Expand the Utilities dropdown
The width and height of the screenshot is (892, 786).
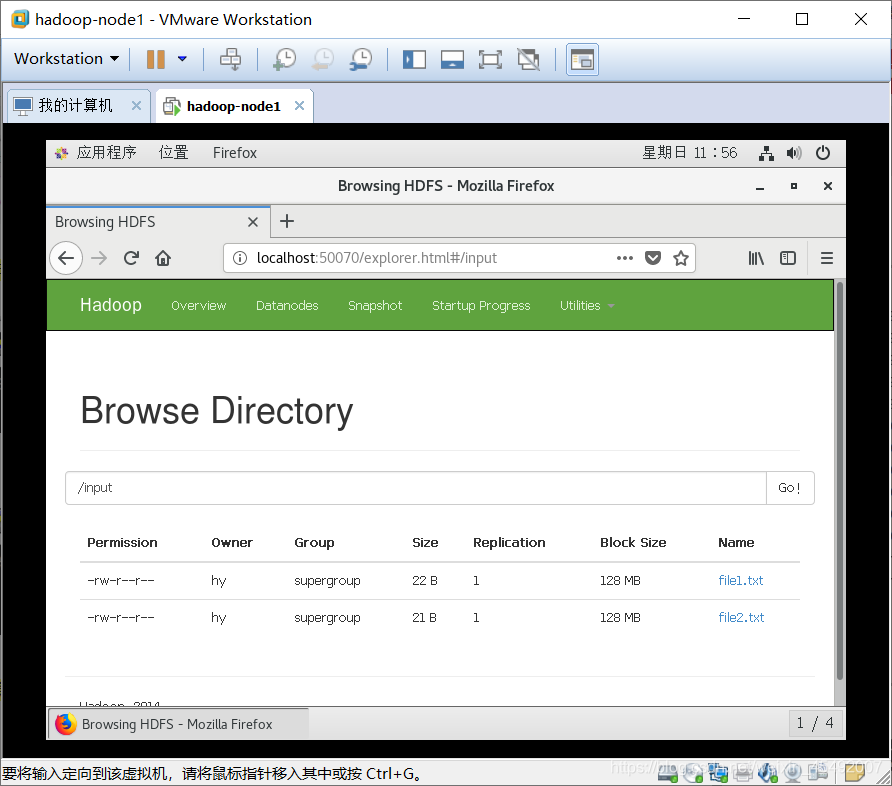coord(587,305)
